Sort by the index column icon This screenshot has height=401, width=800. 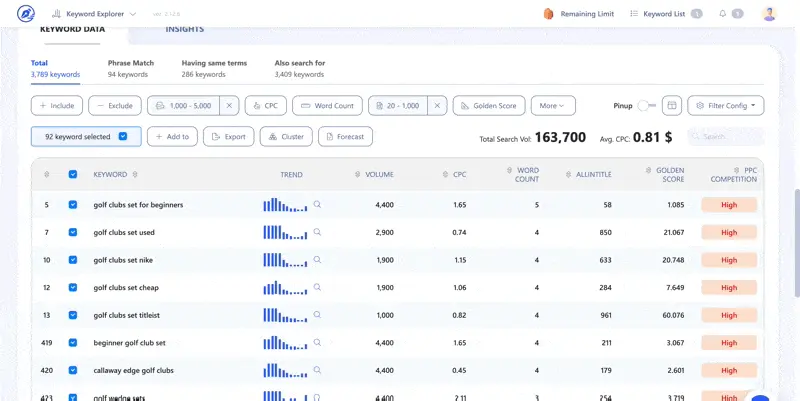point(46,174)
